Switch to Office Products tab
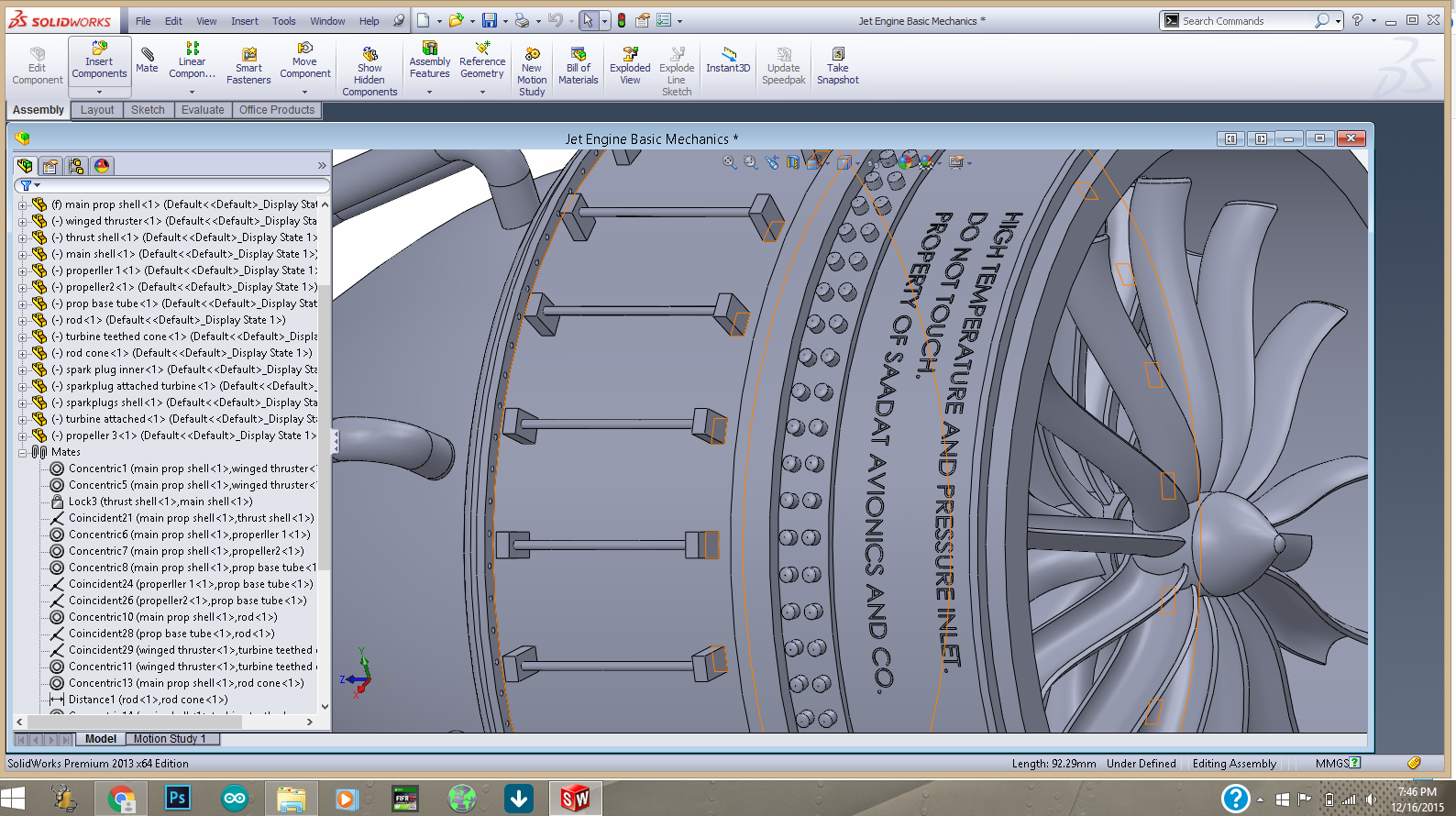1456x816 pixels. click(x=277, y=110)
